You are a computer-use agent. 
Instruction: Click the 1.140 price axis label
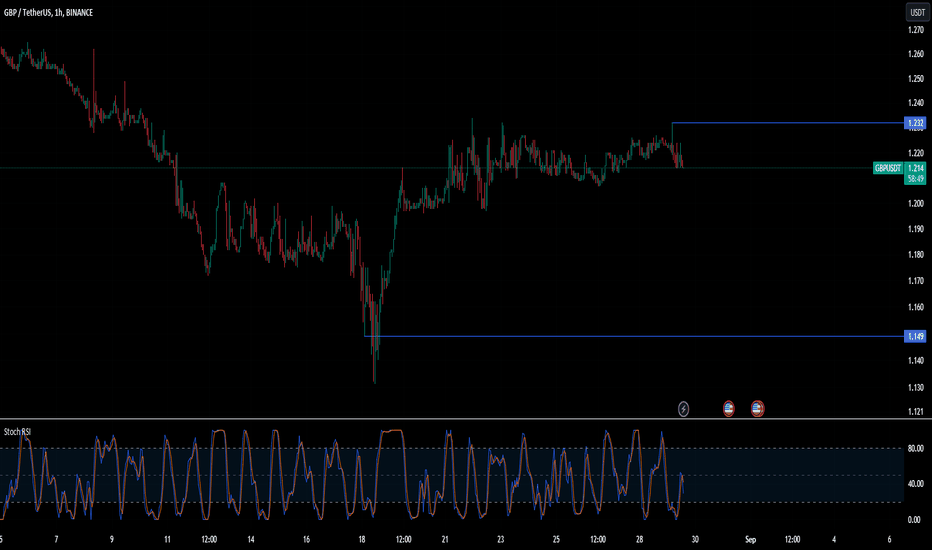pos(915,360)
